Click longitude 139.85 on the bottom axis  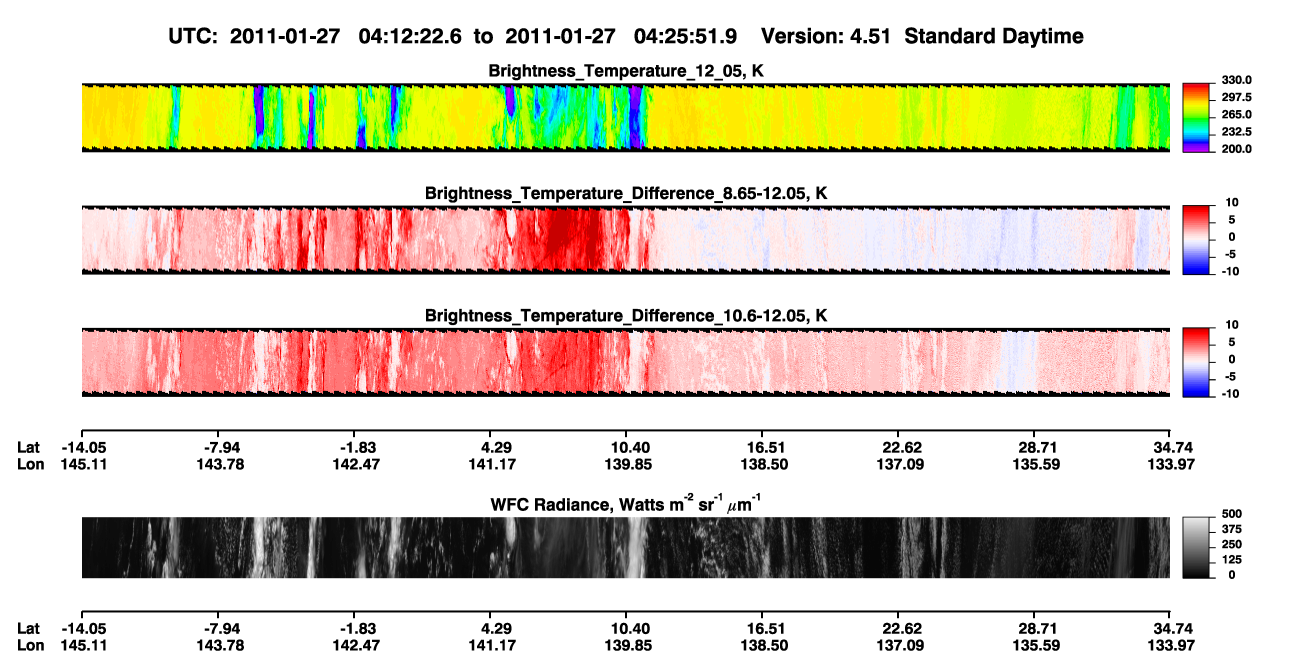[630, 644]
